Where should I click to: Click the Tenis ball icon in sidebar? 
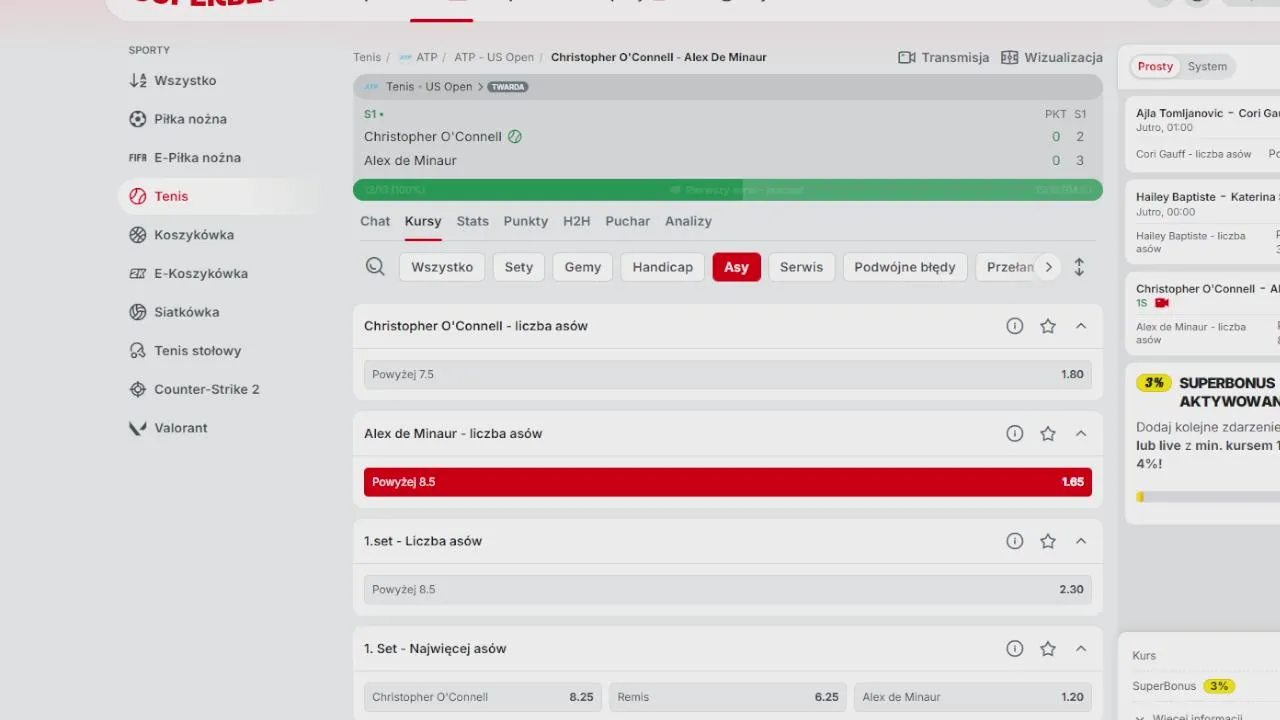(x=138, y=196)
